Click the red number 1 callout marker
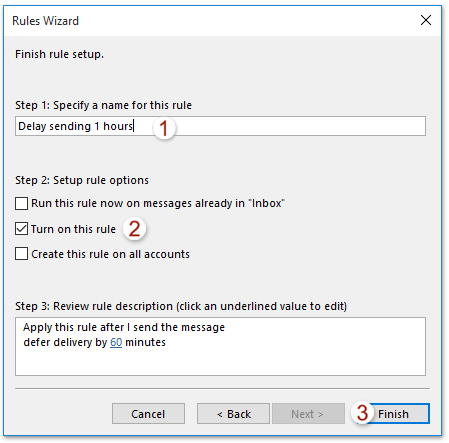 (x=163, y=128)
